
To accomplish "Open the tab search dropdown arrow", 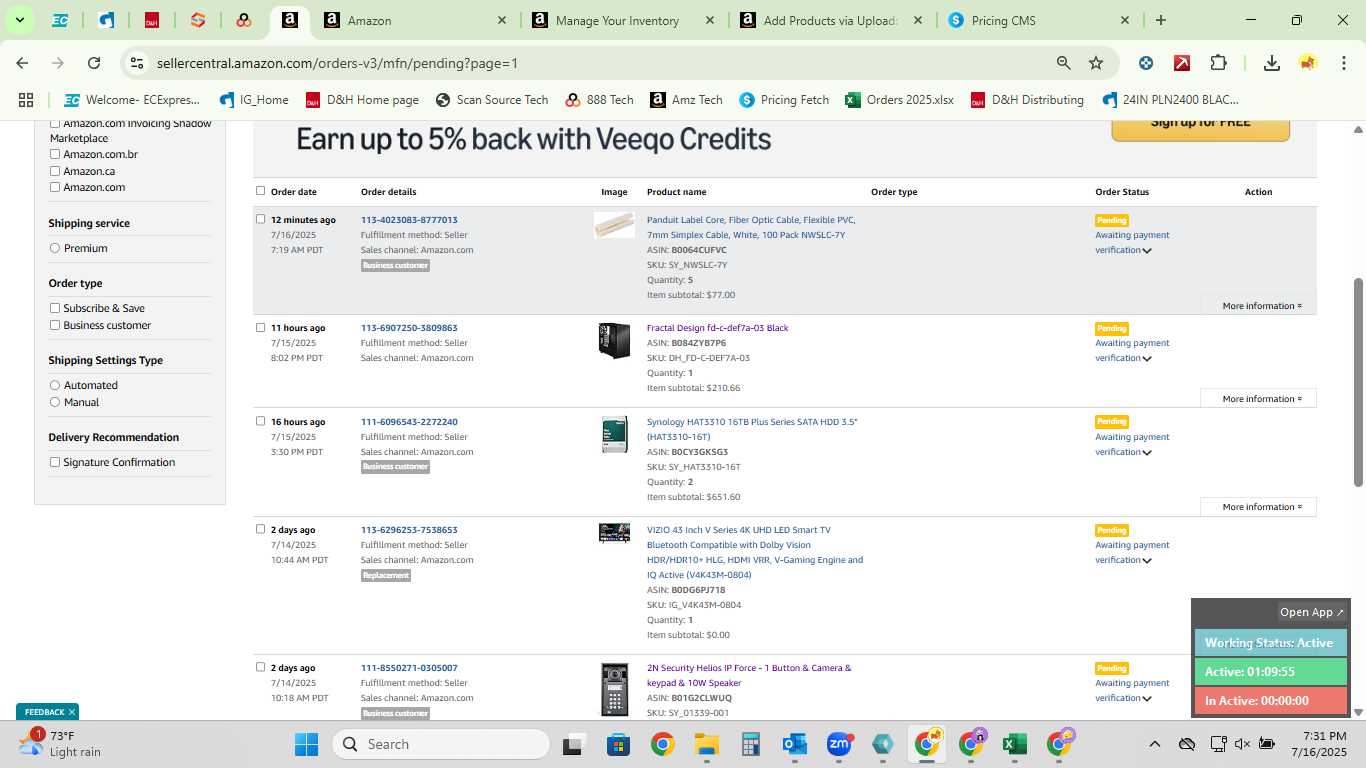I will (x=19, y=20).
